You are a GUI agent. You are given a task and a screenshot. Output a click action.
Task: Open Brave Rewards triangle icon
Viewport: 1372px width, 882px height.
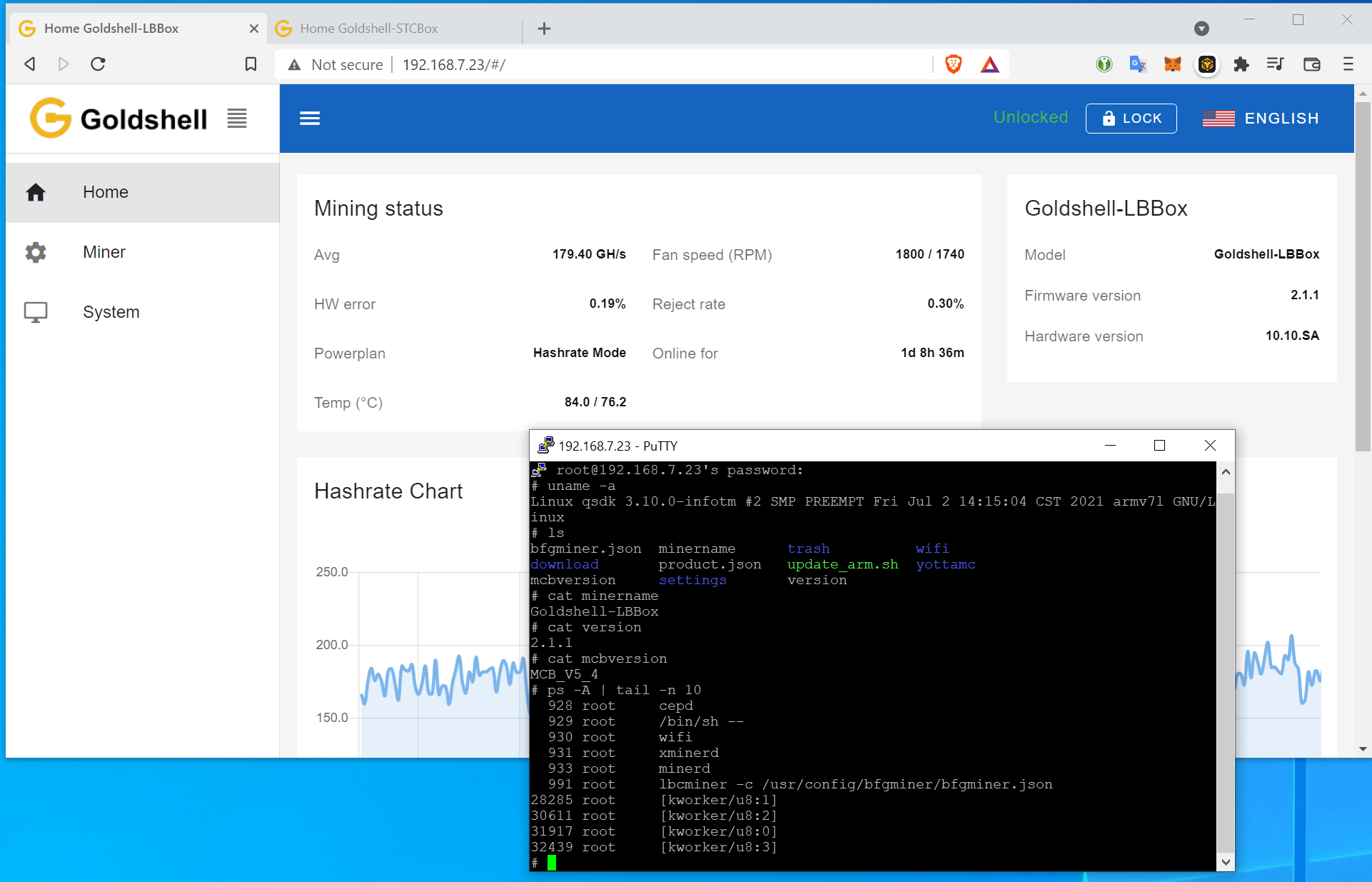coord(989,65)
